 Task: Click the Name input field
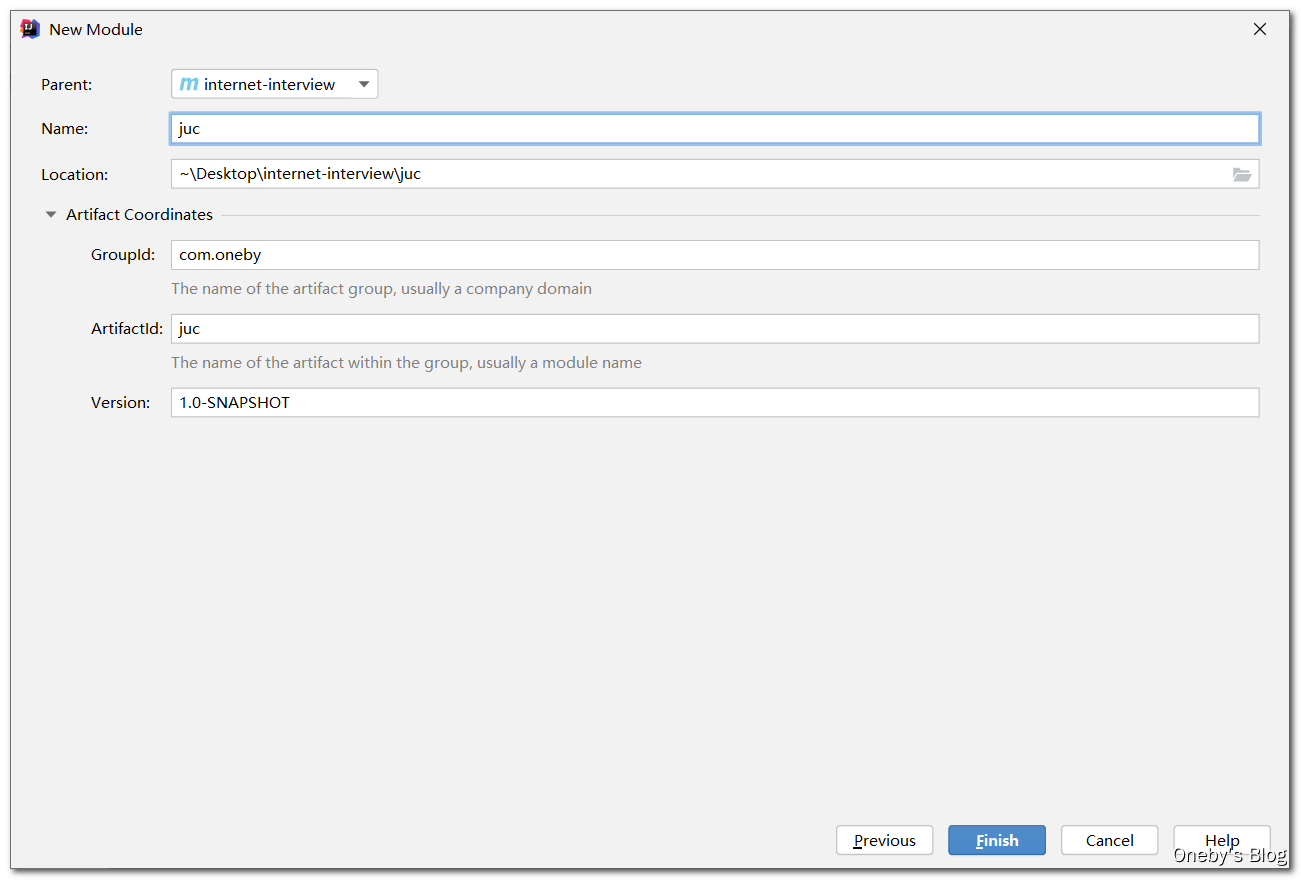(715, 129)
